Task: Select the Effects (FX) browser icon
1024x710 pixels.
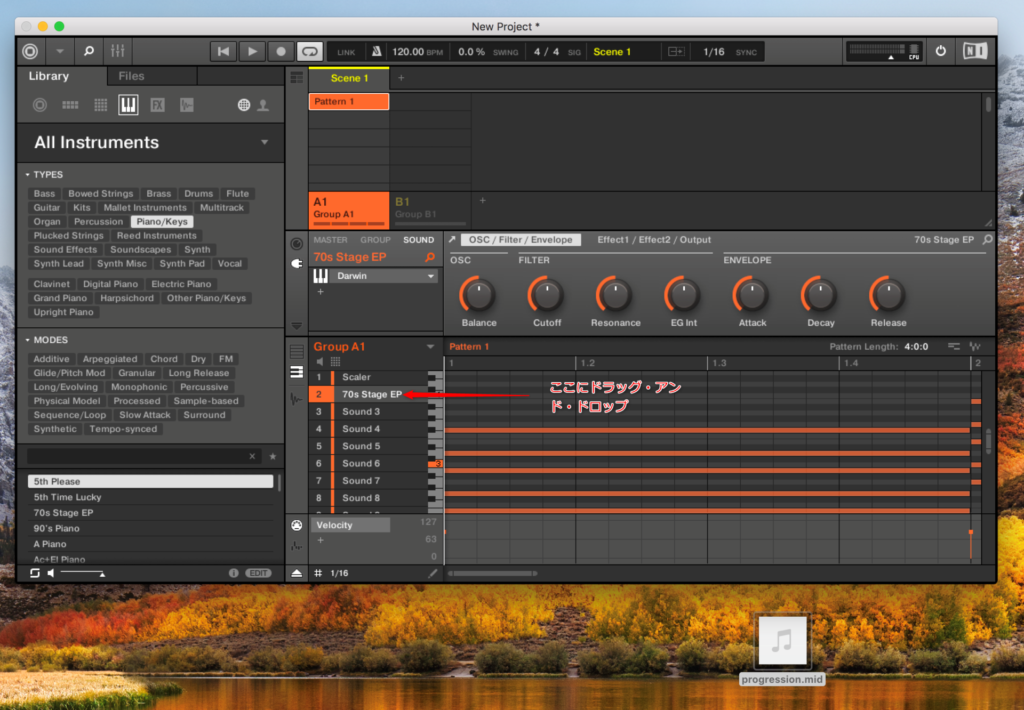Action: [157, 105]
